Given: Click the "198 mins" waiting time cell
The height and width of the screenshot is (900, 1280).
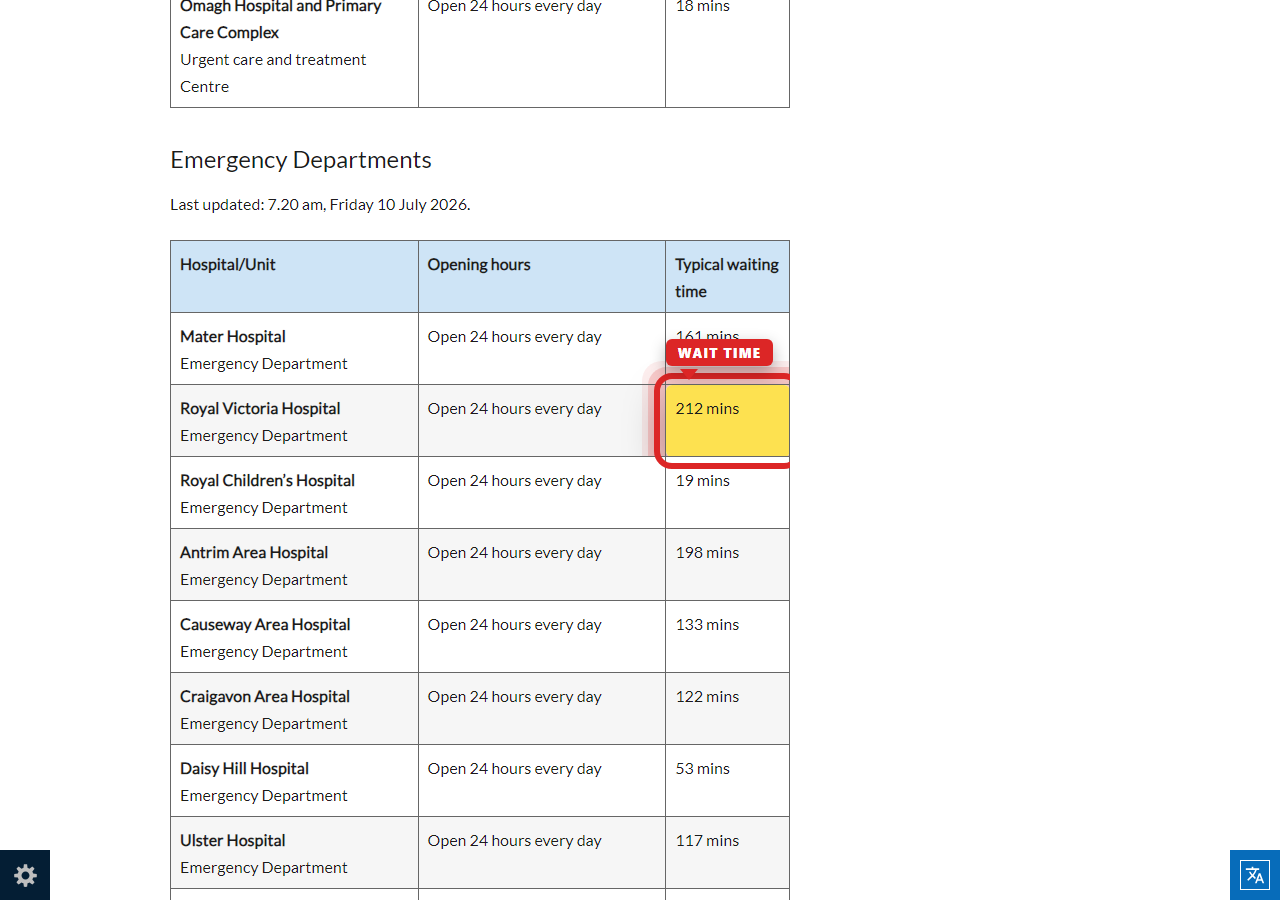Looking at the screenshot, I should tap(727, 565).
